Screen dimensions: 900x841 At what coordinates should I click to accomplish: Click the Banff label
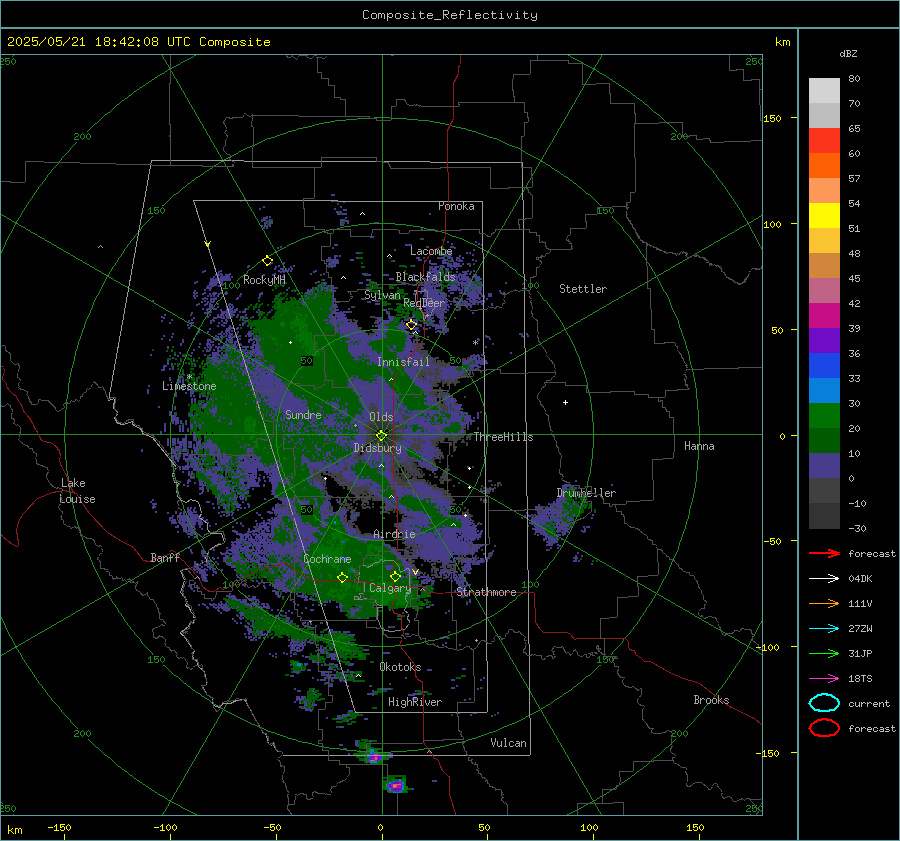pos(165,557)
